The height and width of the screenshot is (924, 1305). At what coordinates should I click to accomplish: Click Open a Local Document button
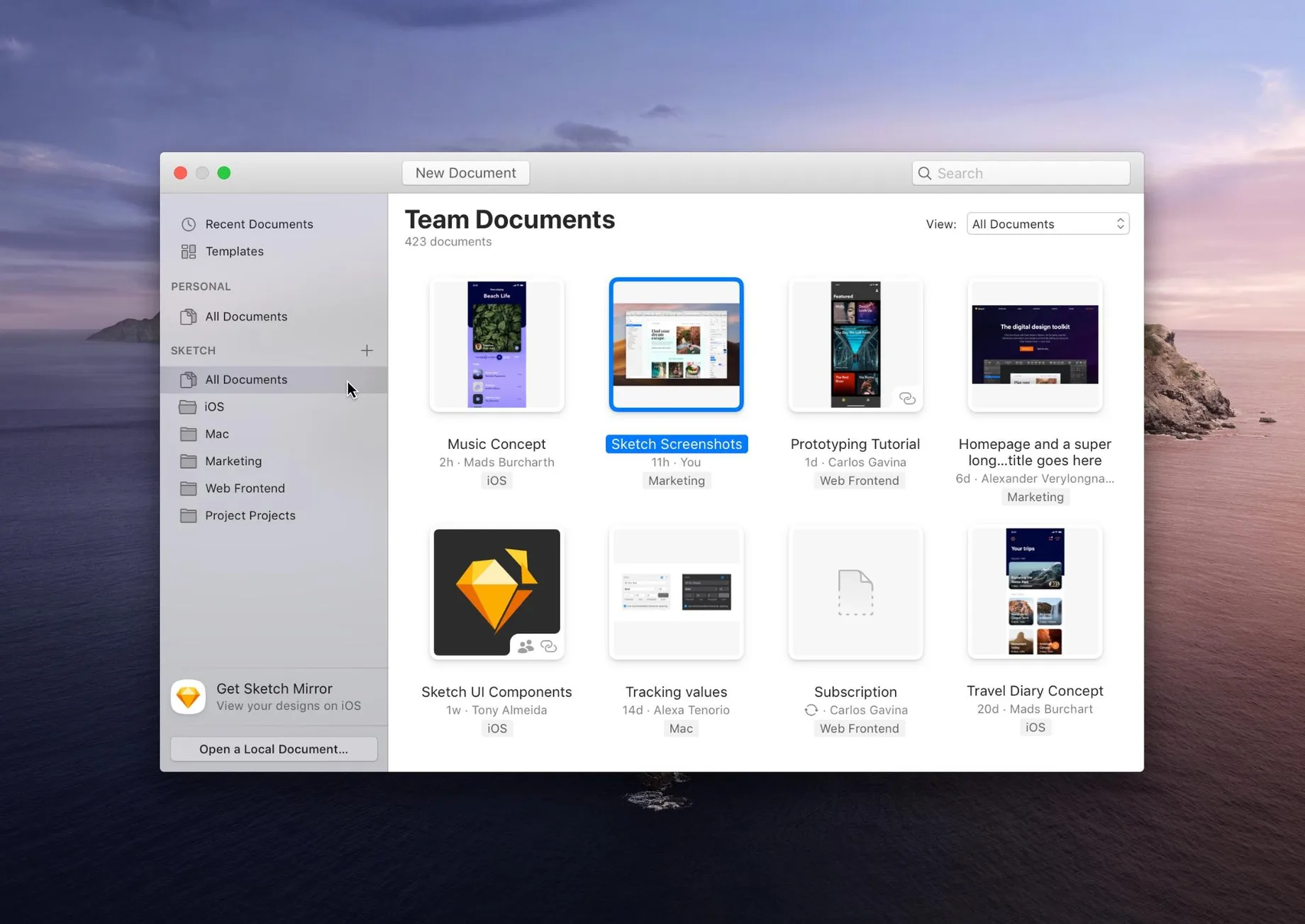click(x=274, y=749)
